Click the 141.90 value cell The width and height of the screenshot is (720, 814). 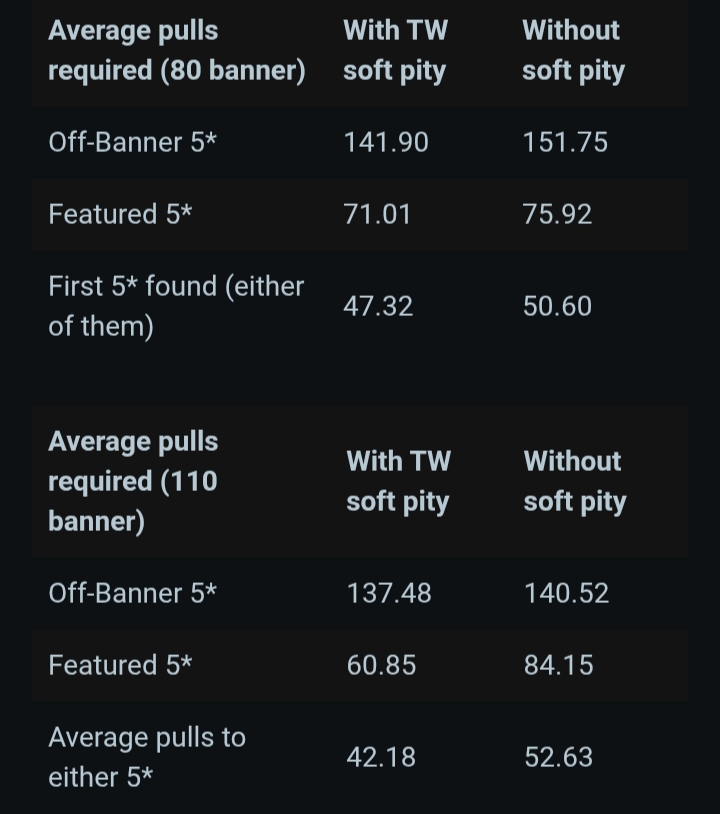(x=386, y=142)
